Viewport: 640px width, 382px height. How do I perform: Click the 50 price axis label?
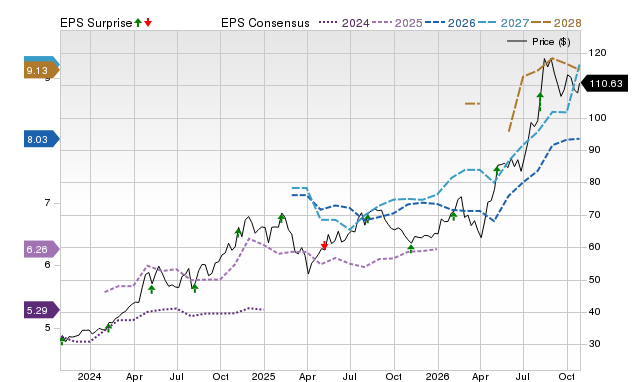click(595, 280)
